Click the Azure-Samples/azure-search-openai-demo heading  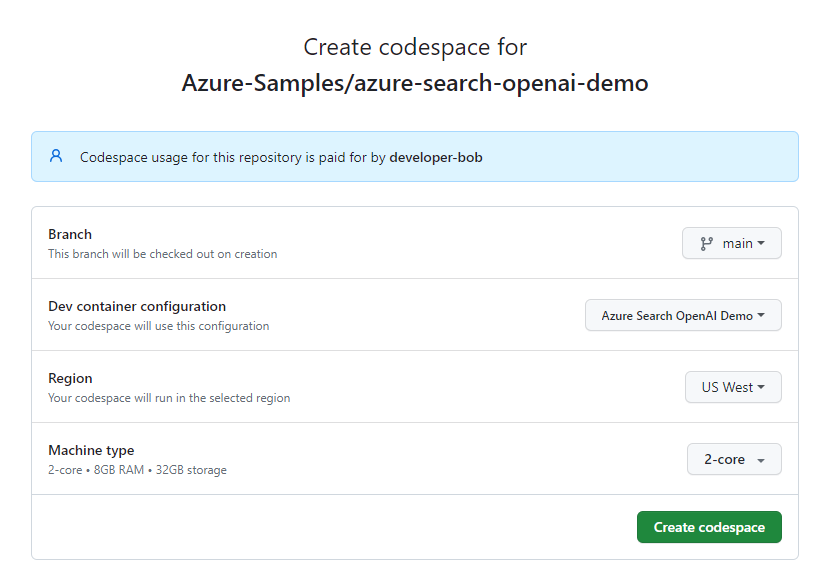[415, 82]
